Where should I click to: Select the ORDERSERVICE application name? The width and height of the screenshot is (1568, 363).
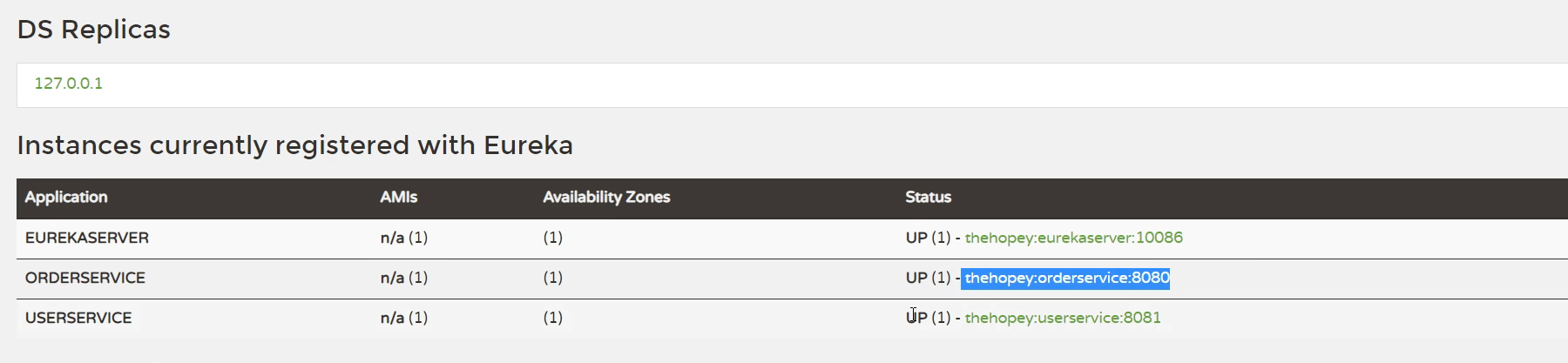click(85, 278)
